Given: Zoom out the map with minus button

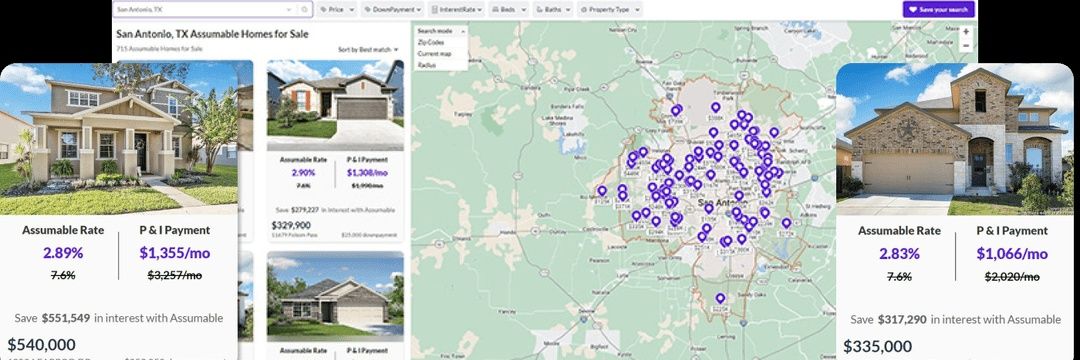Looking at the screenshot, I should click(x=966, y=45).
